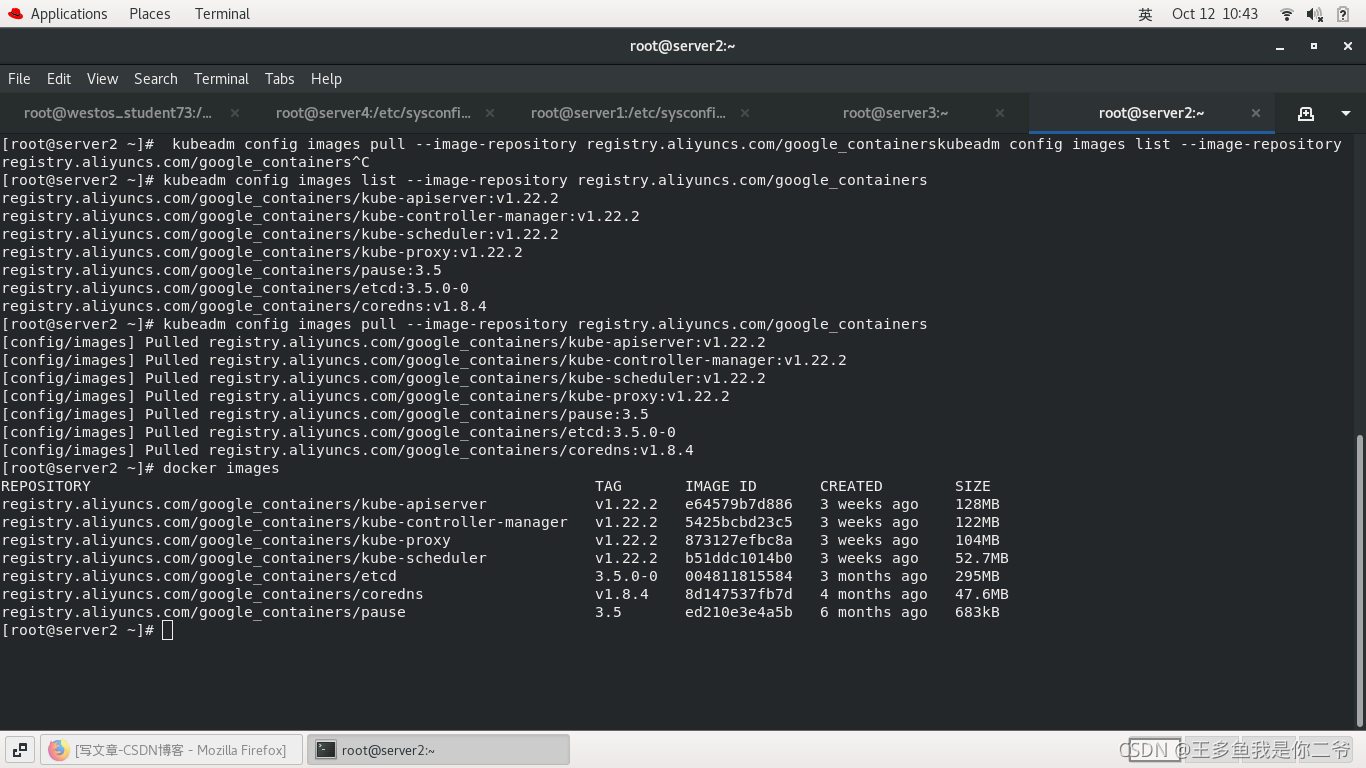Click the 295MB size value
This screenshot has height=768, width=1366.
pos(977,576)
